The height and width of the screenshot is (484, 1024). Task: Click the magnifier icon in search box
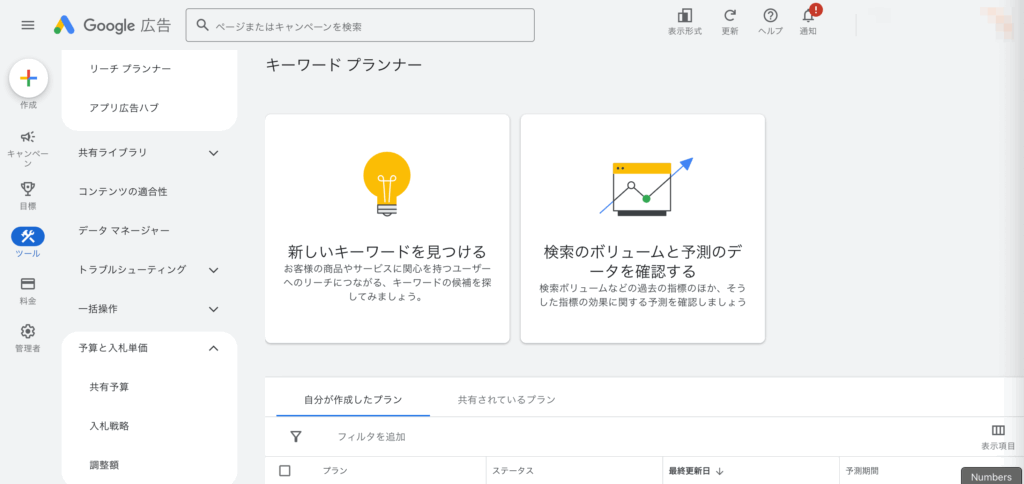pos(203,25)
